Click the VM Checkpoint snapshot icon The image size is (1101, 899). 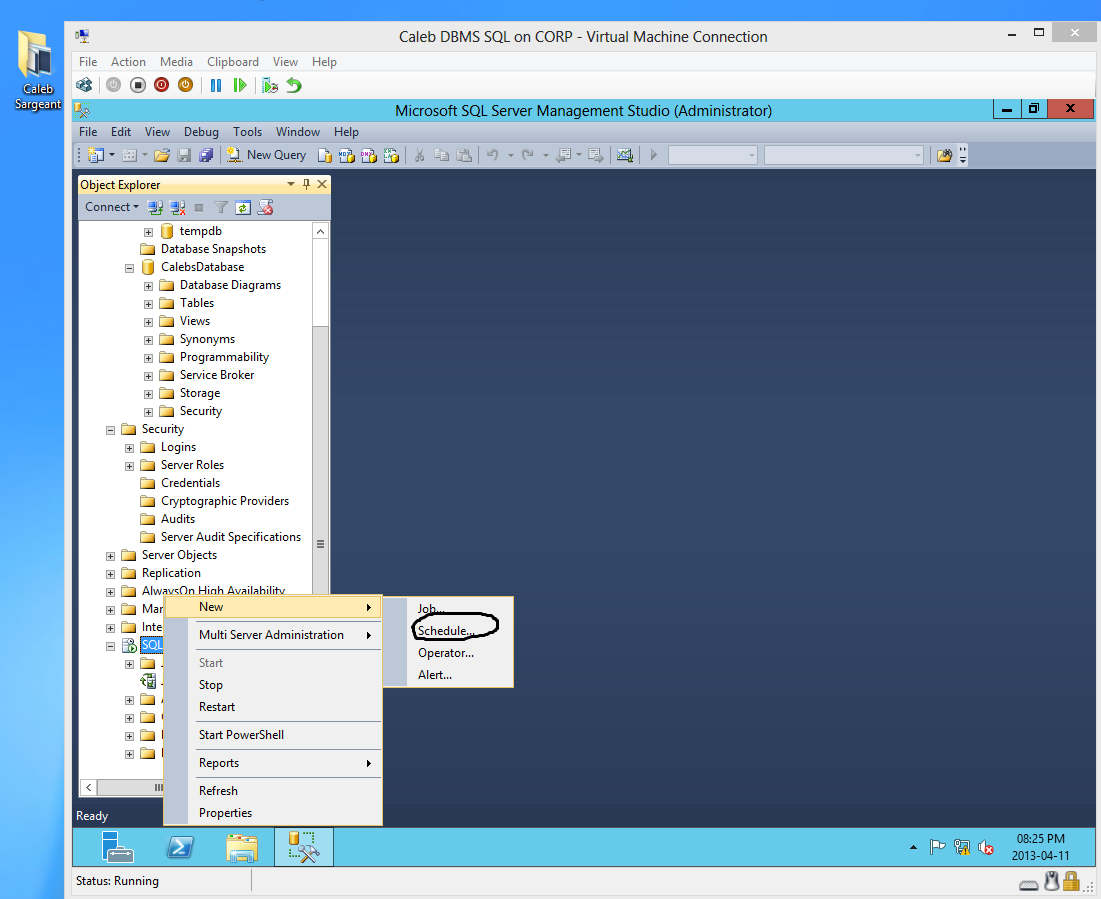click(270, 85)
